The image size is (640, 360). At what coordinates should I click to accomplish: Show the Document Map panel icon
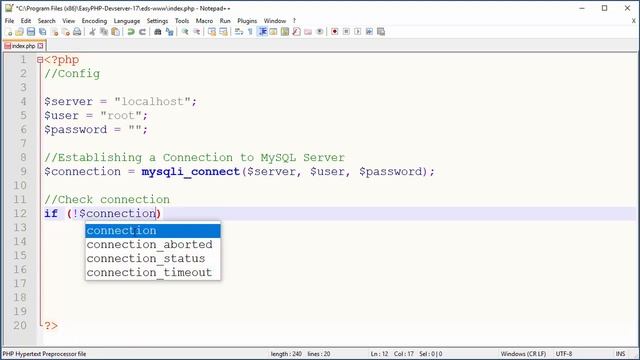285,32
